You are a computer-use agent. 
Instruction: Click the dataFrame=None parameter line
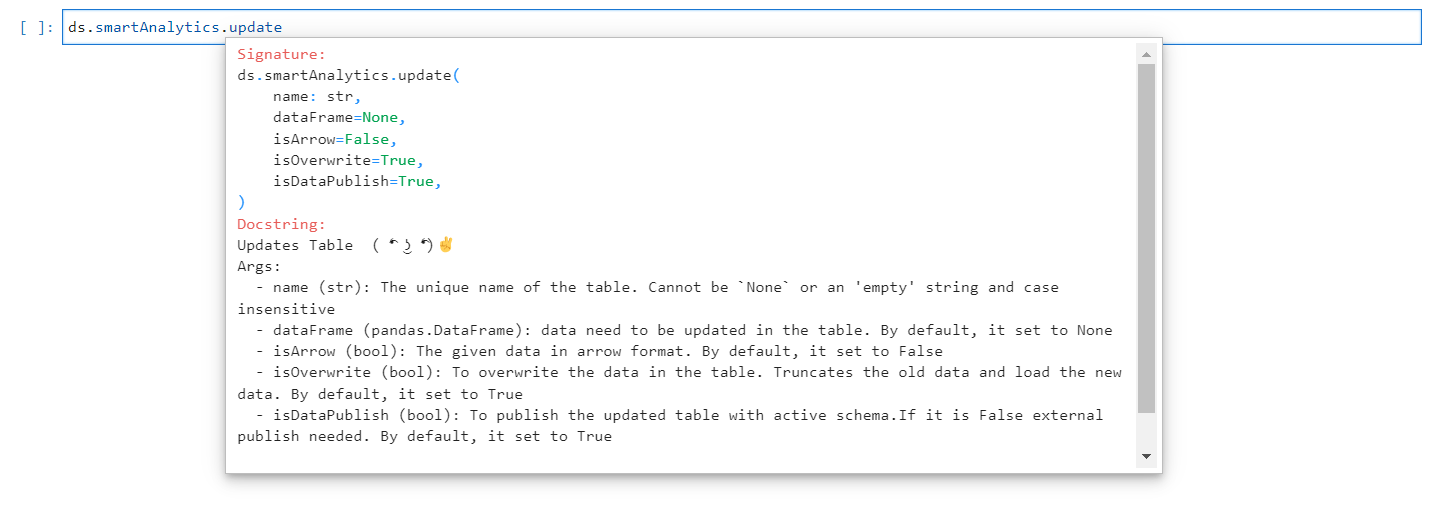[x=340, y=117]
